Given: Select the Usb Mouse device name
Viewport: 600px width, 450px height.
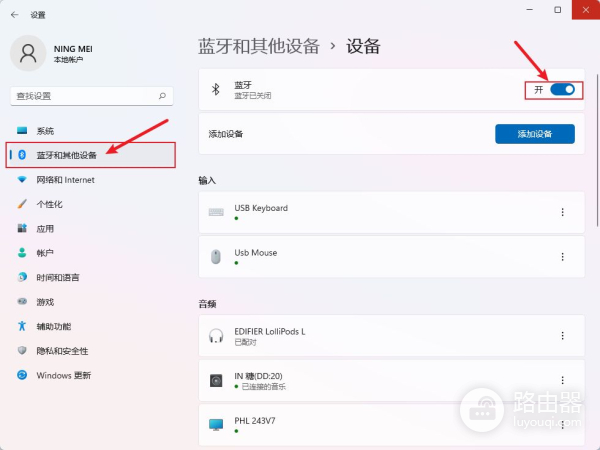Looking at the screenshot, I should point(256,253).
